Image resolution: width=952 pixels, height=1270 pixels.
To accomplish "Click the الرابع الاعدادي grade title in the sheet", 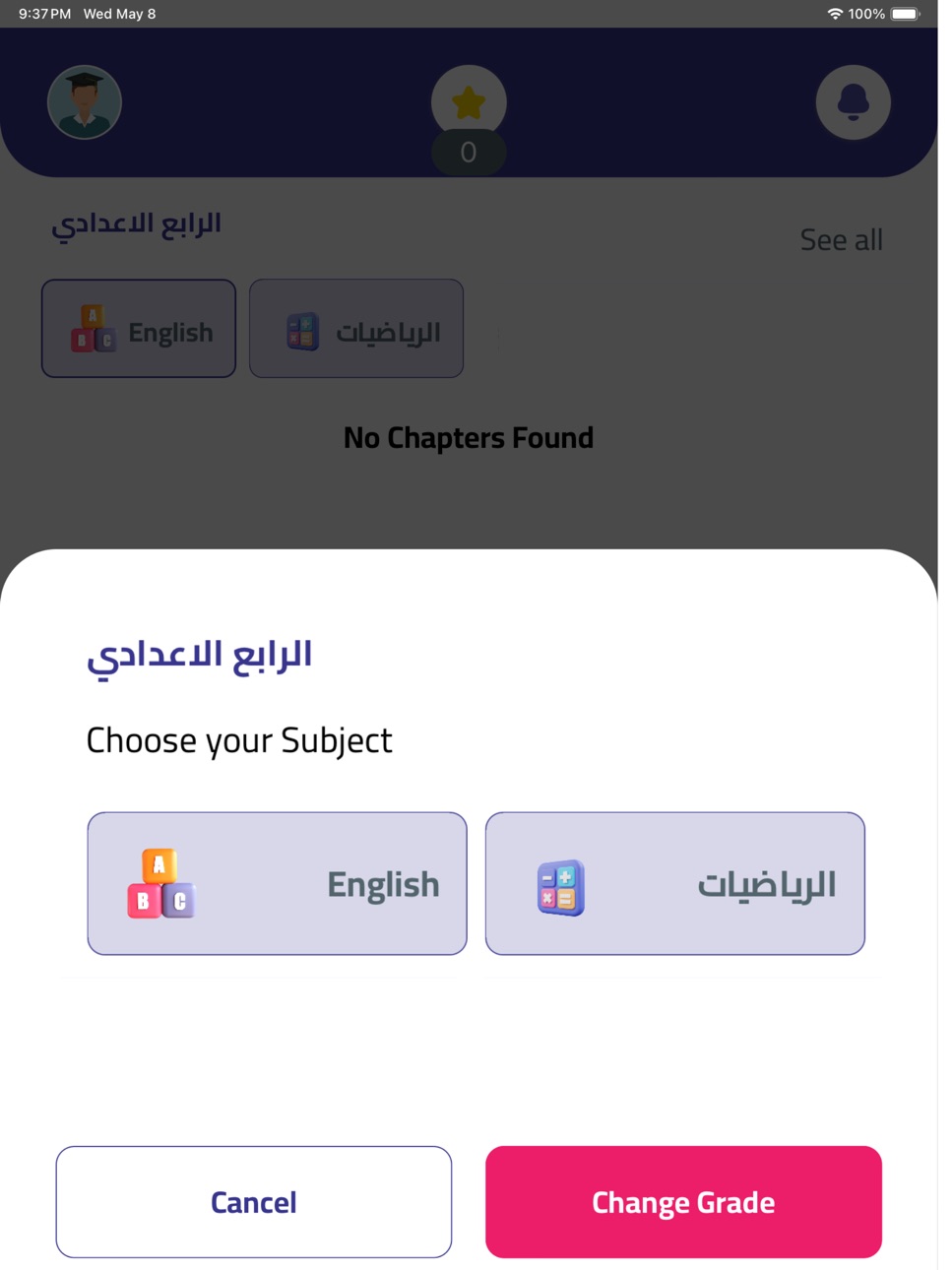I will point(200,656).
